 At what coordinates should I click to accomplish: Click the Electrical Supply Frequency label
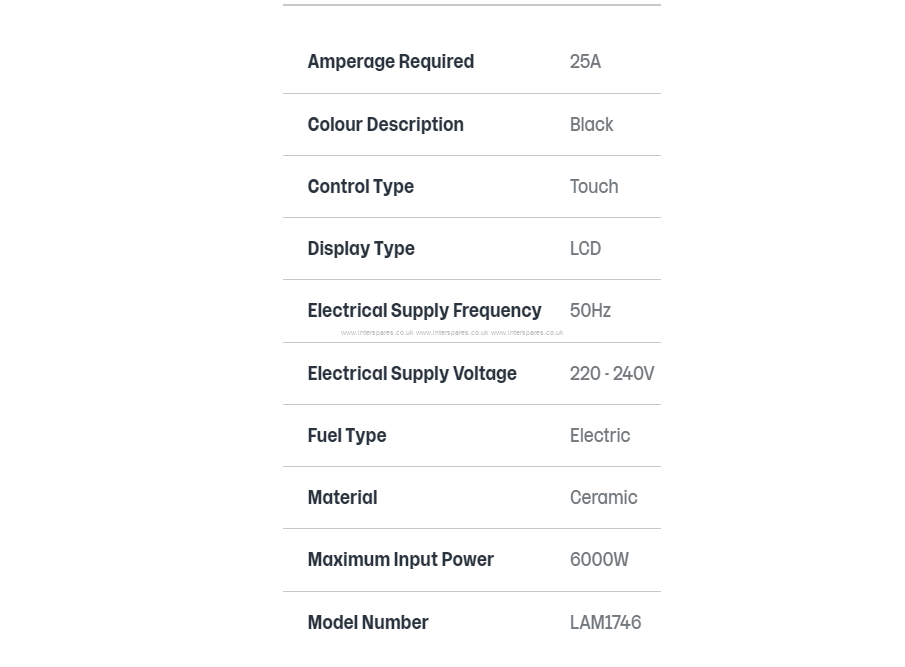(424, 311)
